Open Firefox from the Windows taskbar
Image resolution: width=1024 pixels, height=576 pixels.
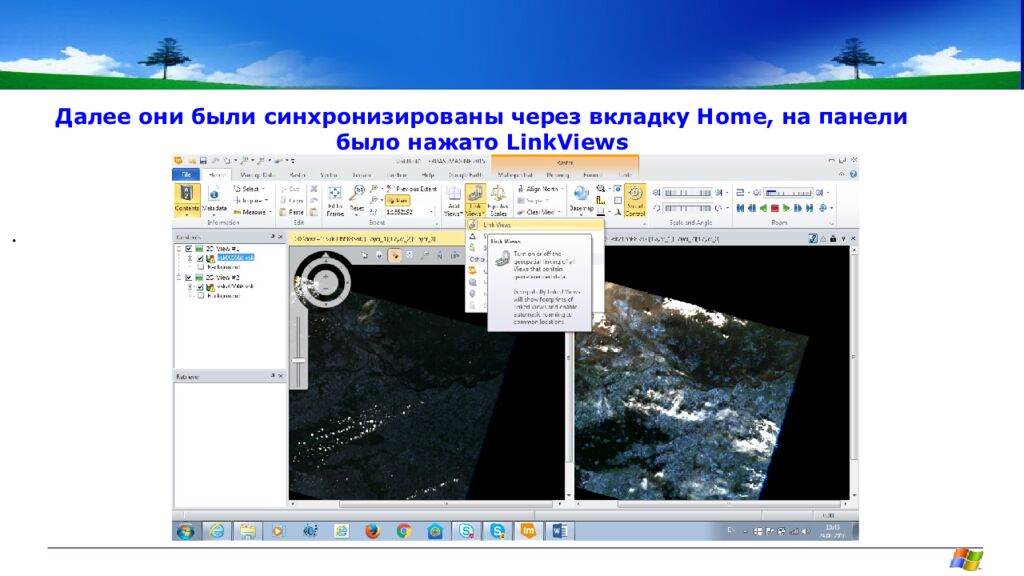pos(372,531)
